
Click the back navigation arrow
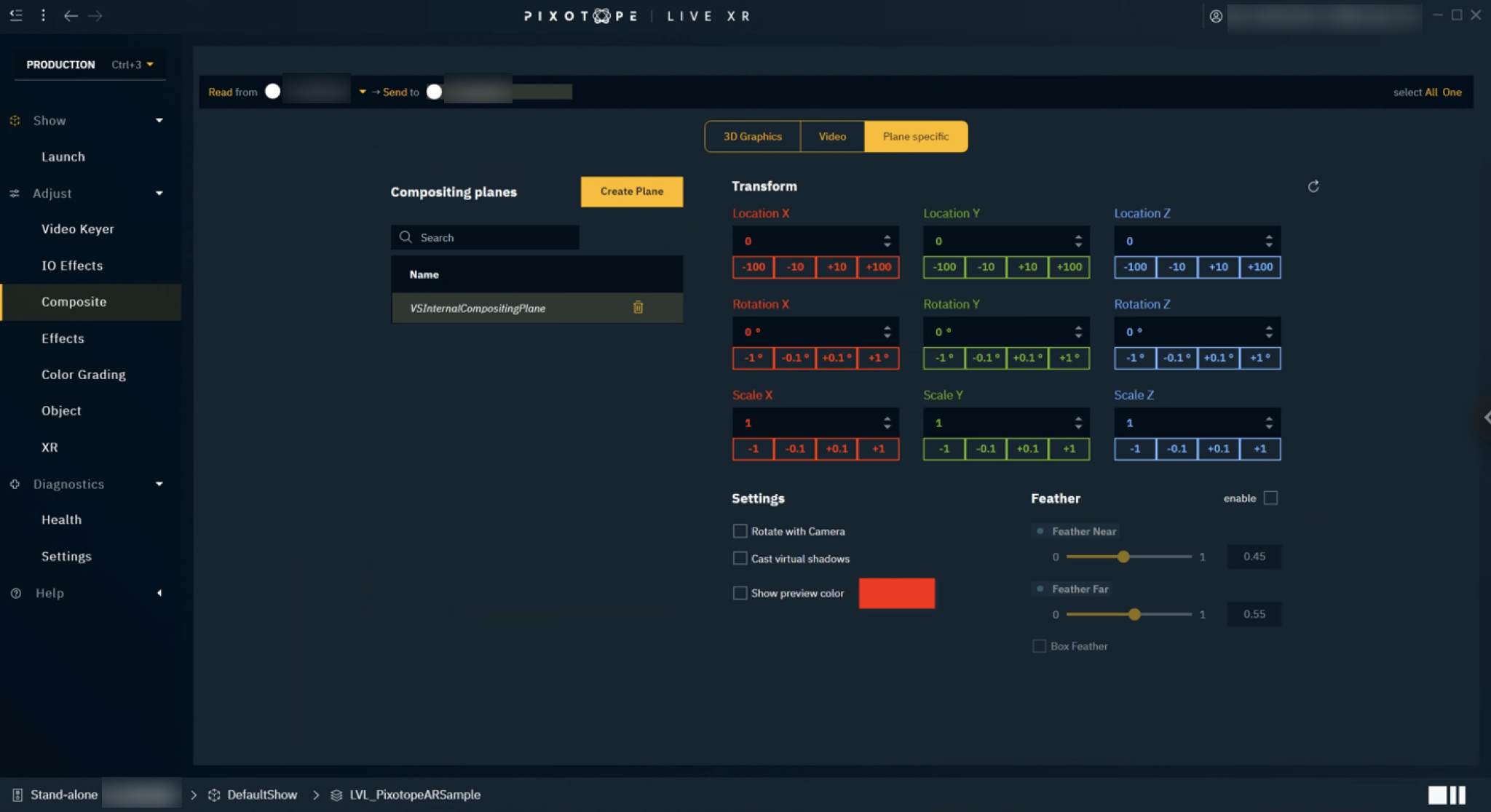pos(71,16)
